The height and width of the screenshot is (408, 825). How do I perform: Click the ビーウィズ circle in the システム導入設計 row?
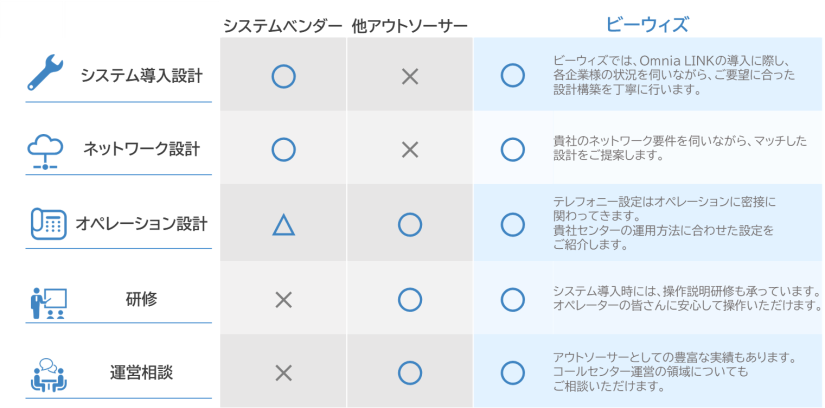coord(512,76)
